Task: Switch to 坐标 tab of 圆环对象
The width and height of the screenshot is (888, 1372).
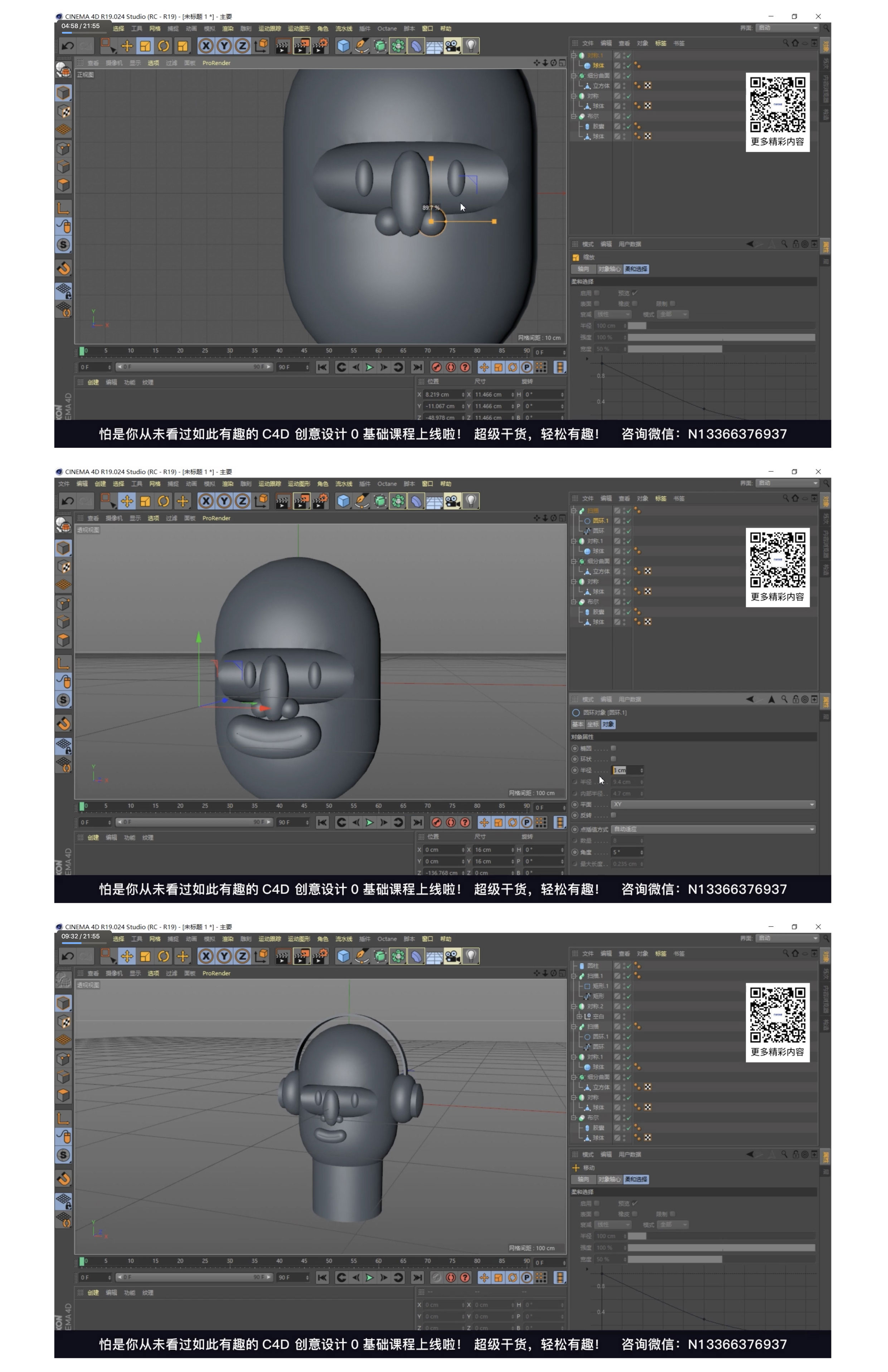Action: pos(592,724)
